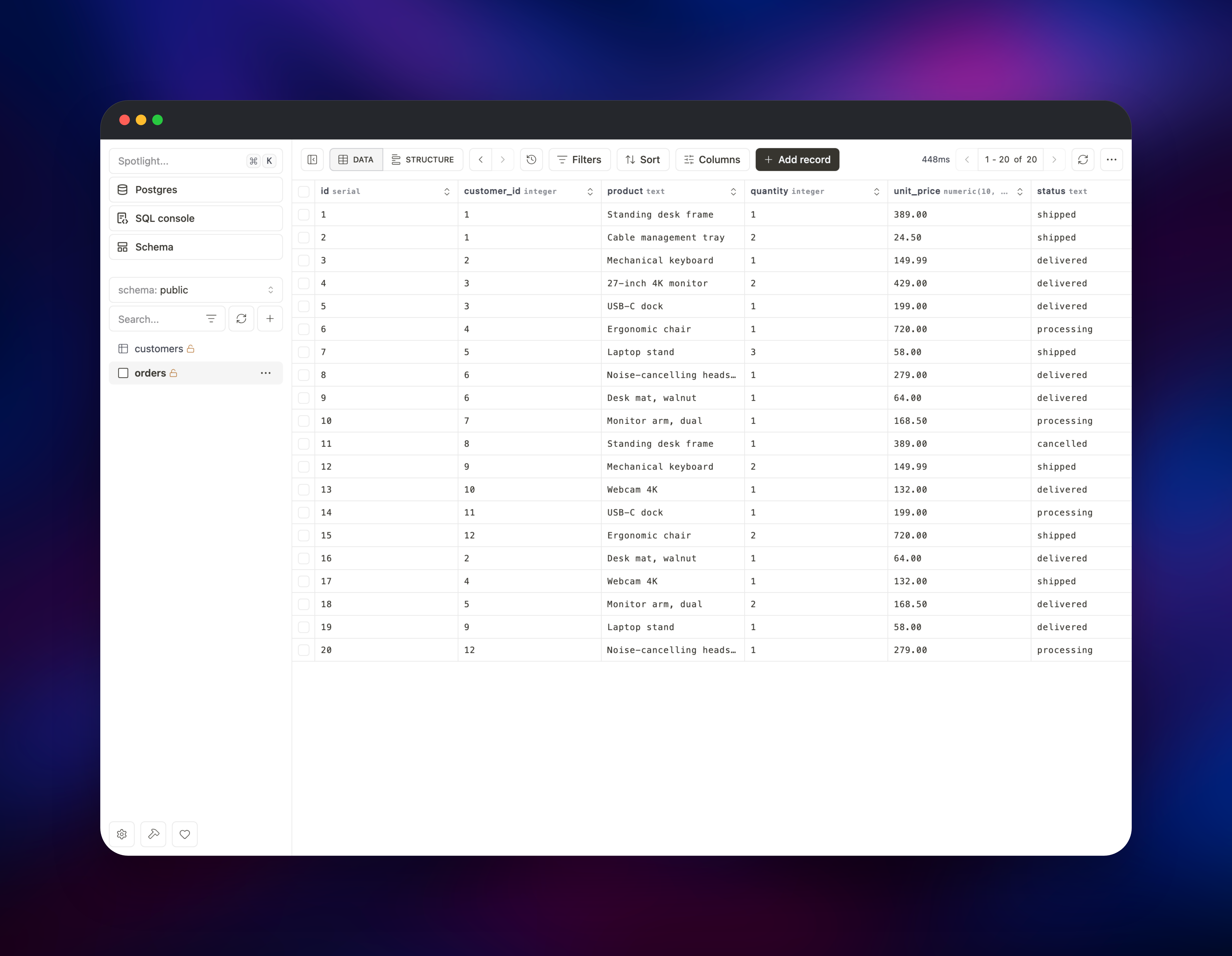Click the orders table square icon
Screen dimensions: 1232x956
[x=123, y=373]
